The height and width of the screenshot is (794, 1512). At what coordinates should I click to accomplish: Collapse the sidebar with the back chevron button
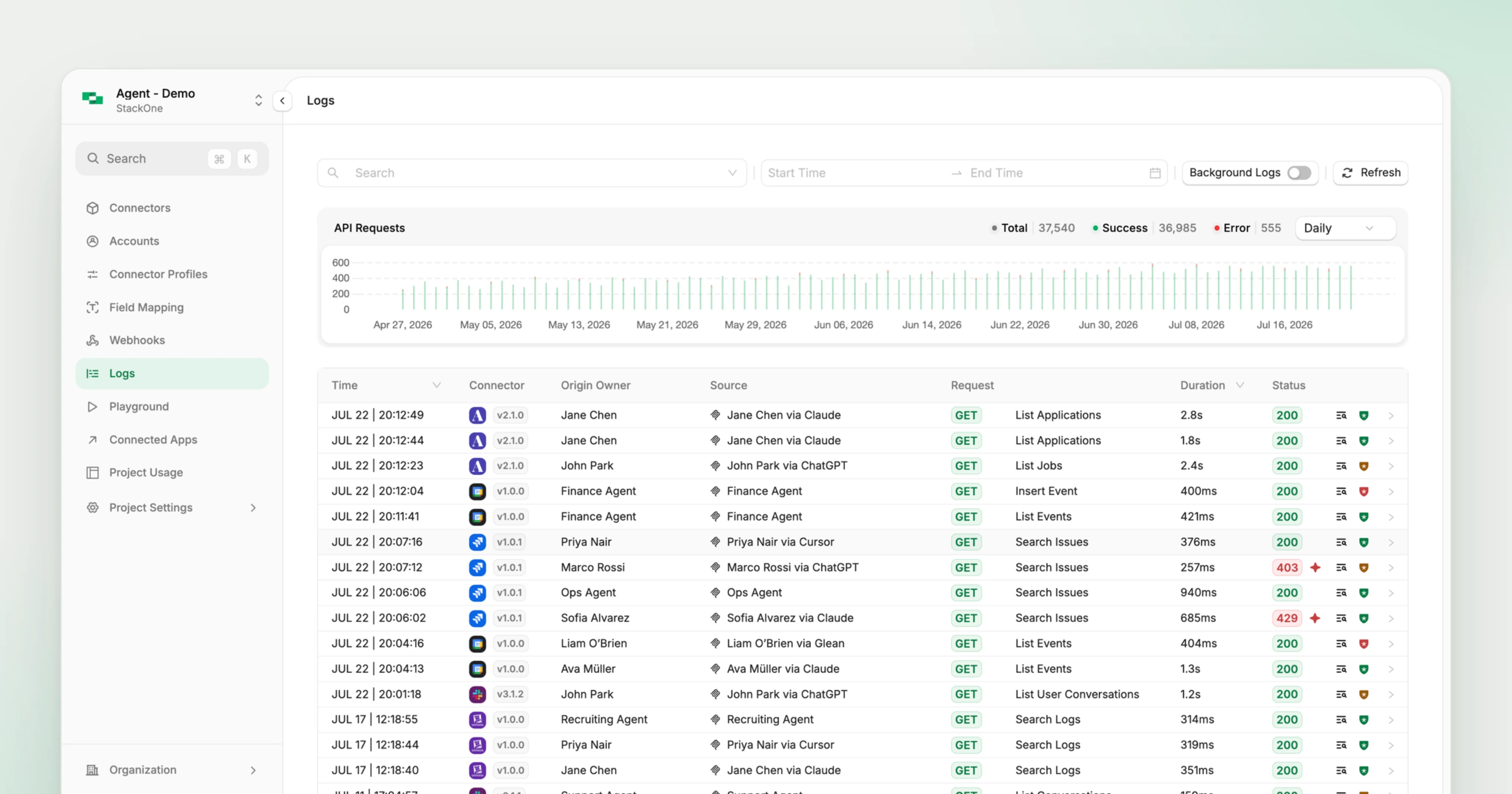(282, 100)
